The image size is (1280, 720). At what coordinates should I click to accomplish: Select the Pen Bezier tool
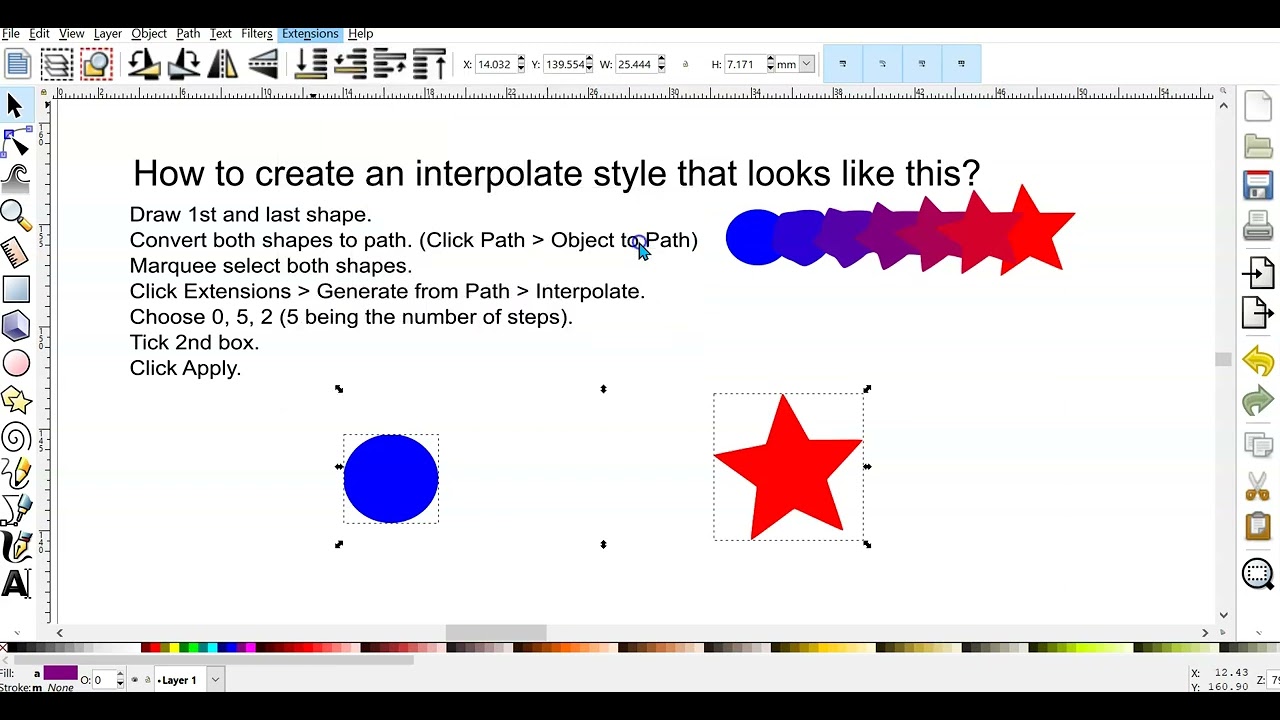coord(16,510)
